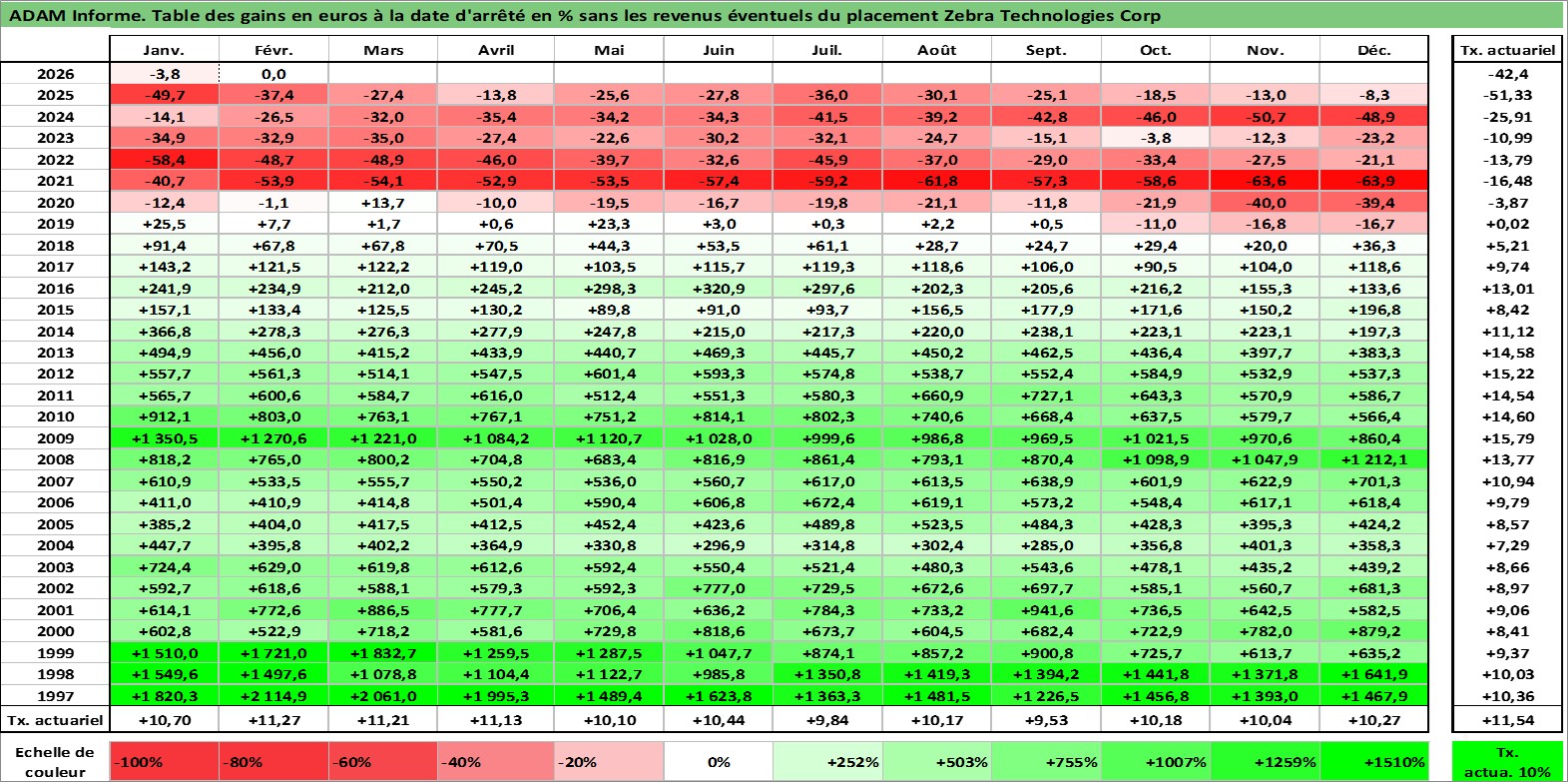Select the 'Juil.' column header
Screen dimensions: 1568x782
pyautogui.click(x=827, y=50)
